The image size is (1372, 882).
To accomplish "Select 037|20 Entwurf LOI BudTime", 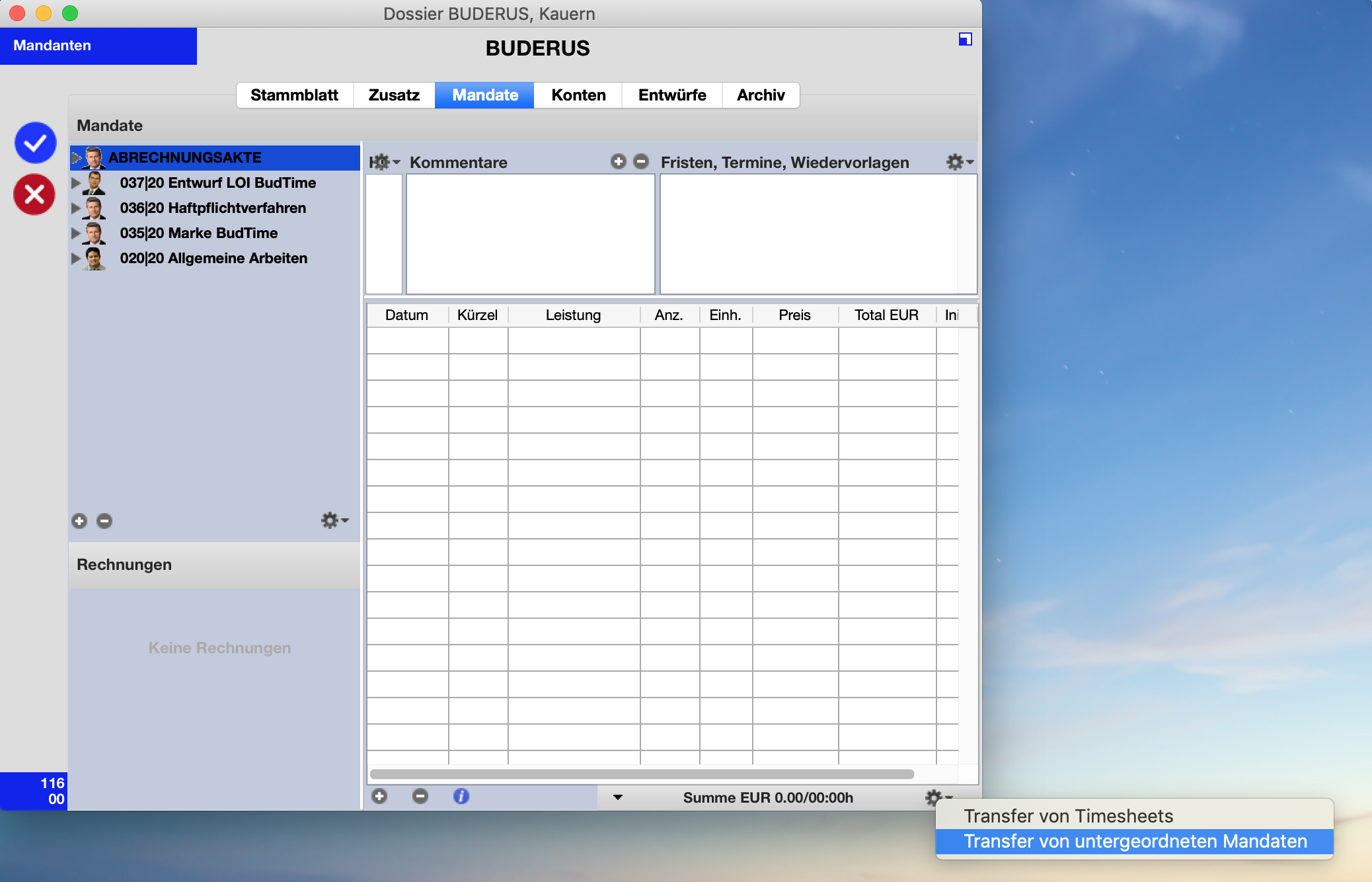I will tap(215, 182).
